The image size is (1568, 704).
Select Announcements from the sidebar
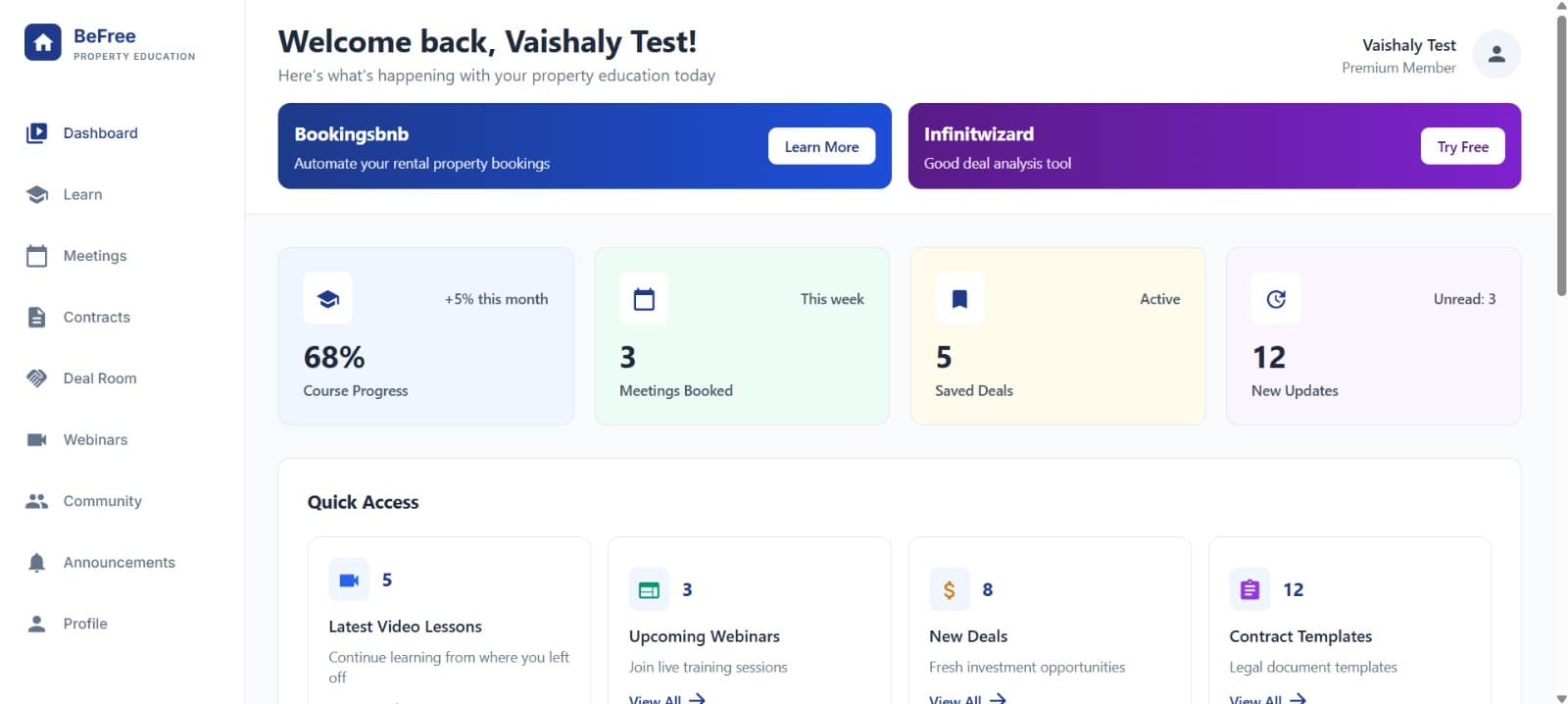point(119,563)
